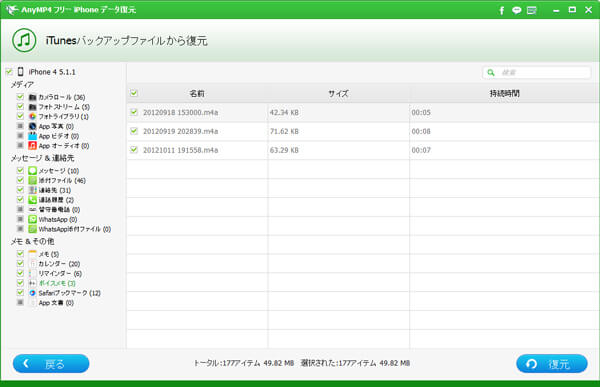Click the App 写真 icon
600x387 pixels.
click(33, 126)
